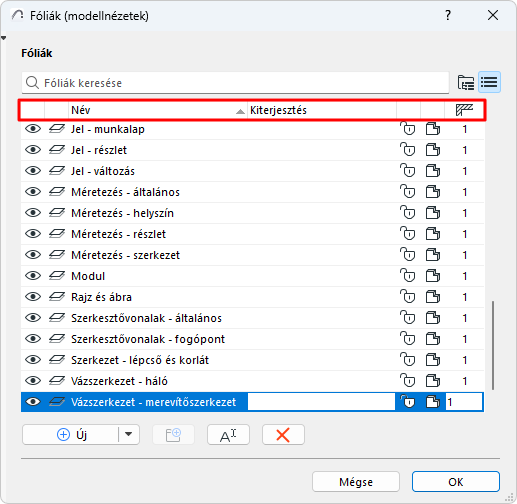Screen dimensions: 517x504
Task: Confirm with the OK button
Action: 456,482
